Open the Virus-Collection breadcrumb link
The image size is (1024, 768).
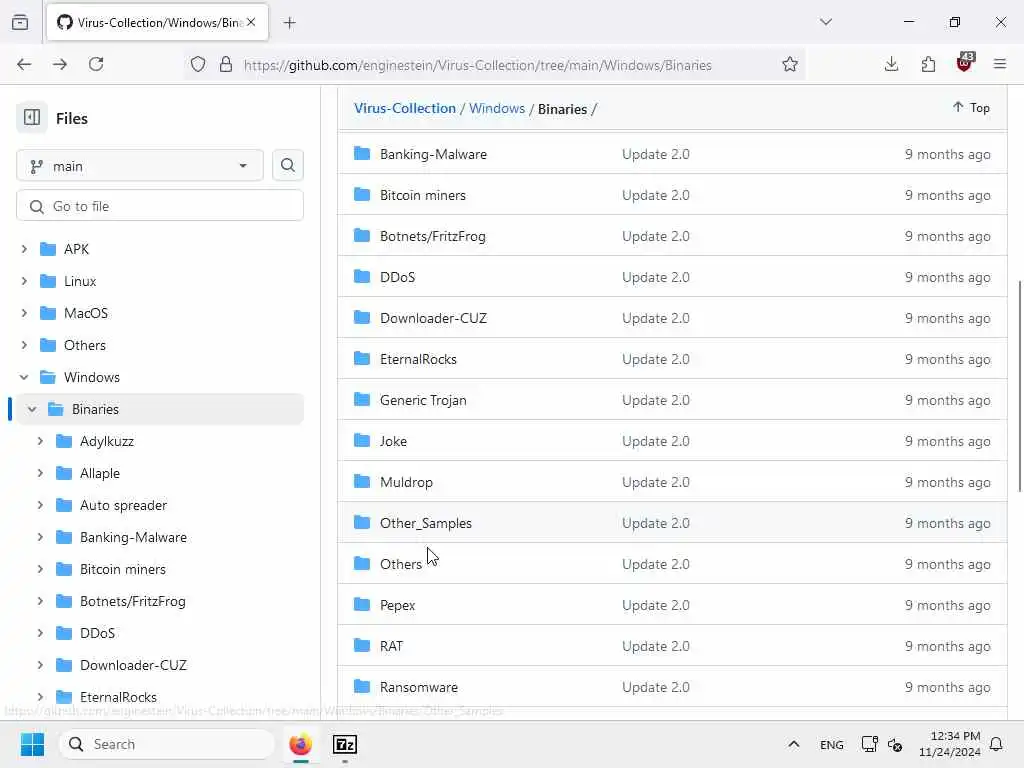(x=405, y=108)
